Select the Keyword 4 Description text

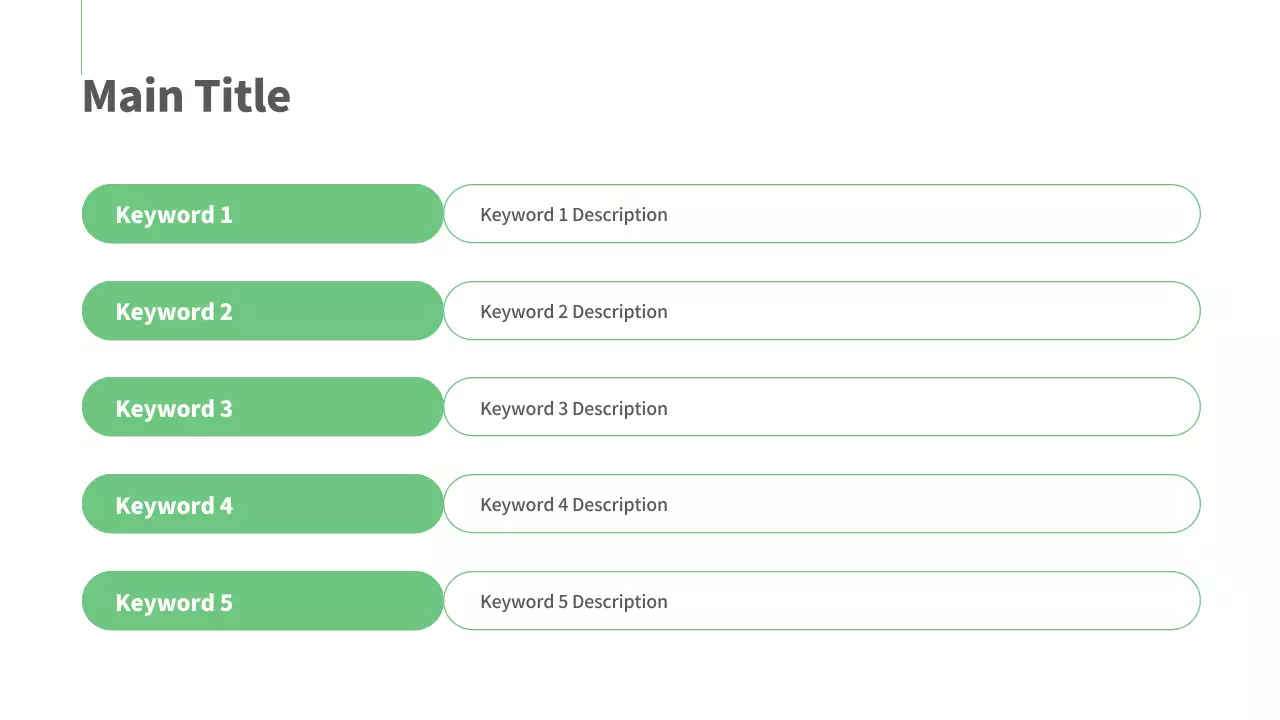pos(573,505)
